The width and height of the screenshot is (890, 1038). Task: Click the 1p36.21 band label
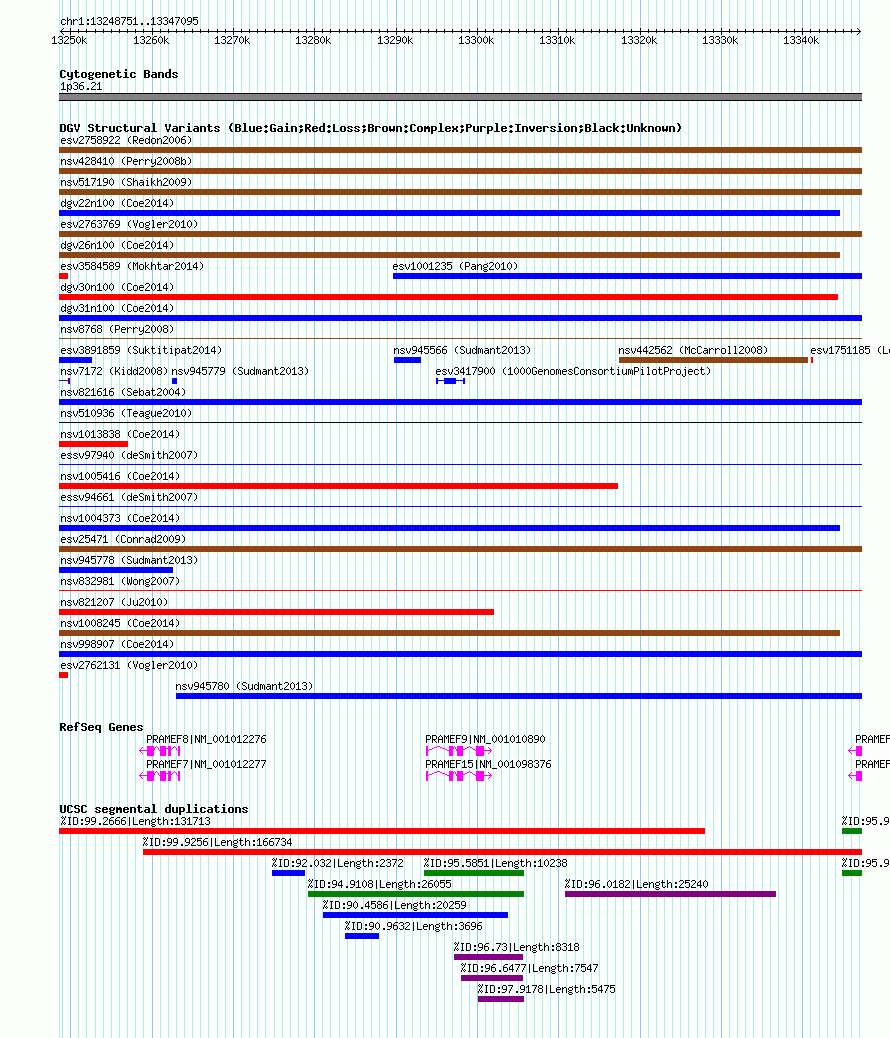pyautogui.click(x=81, y=87)
